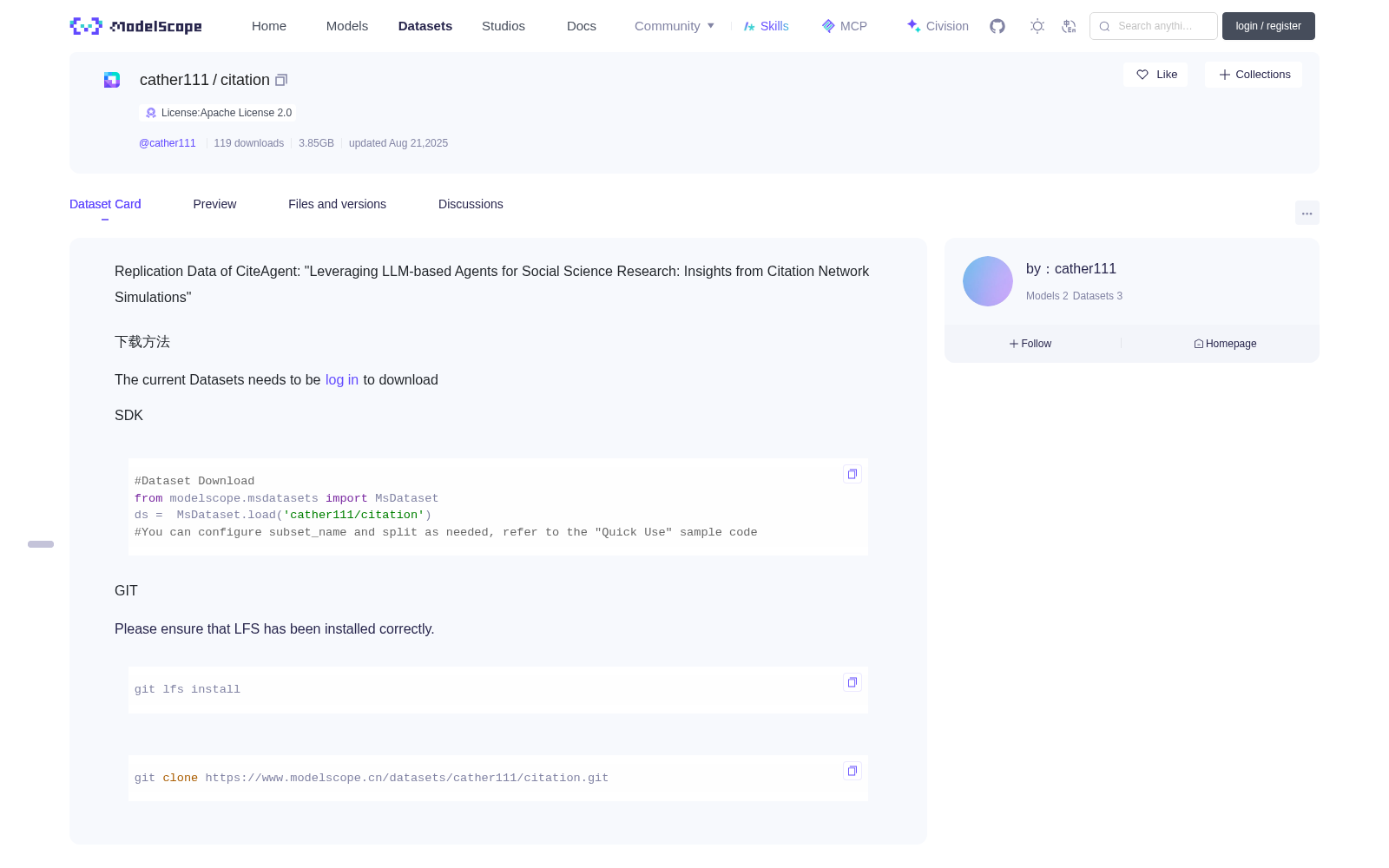The height and width of the screenshot is (868, 1389).
Task: Add dataset to Collections
Action: tap(1254, 75)
